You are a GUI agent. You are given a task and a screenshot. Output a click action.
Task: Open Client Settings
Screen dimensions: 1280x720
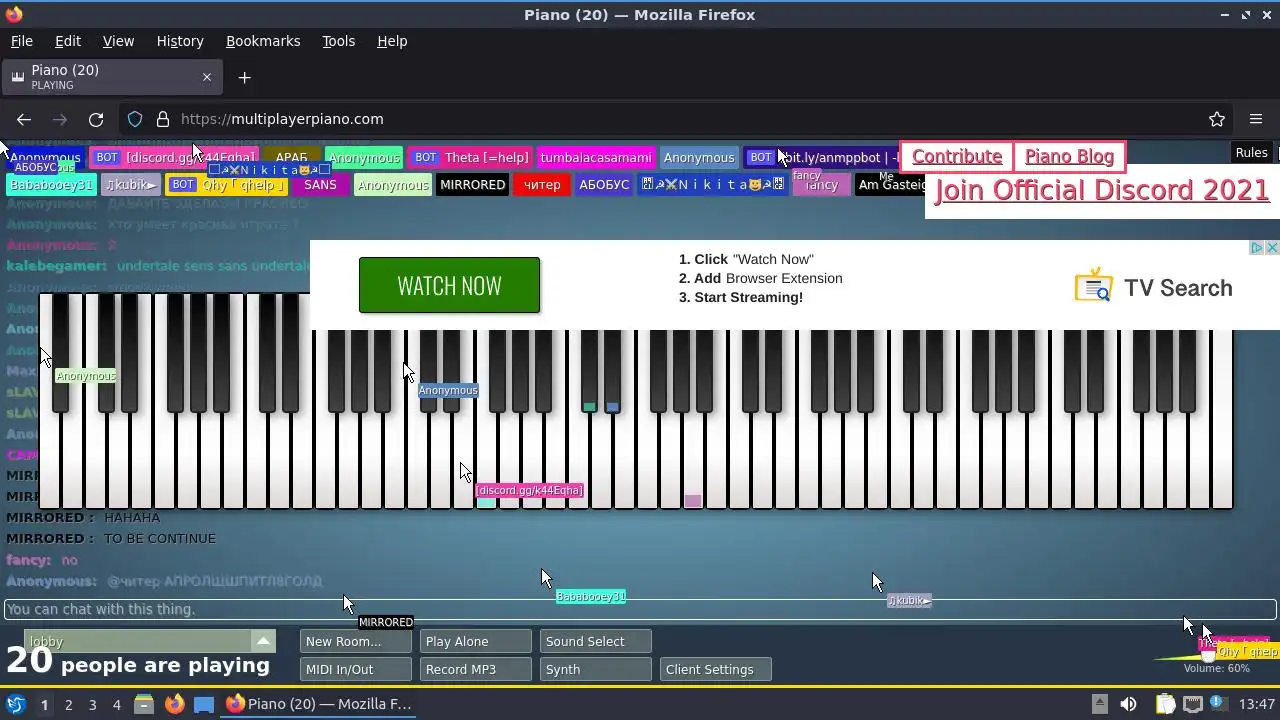[x=716, y=669]
